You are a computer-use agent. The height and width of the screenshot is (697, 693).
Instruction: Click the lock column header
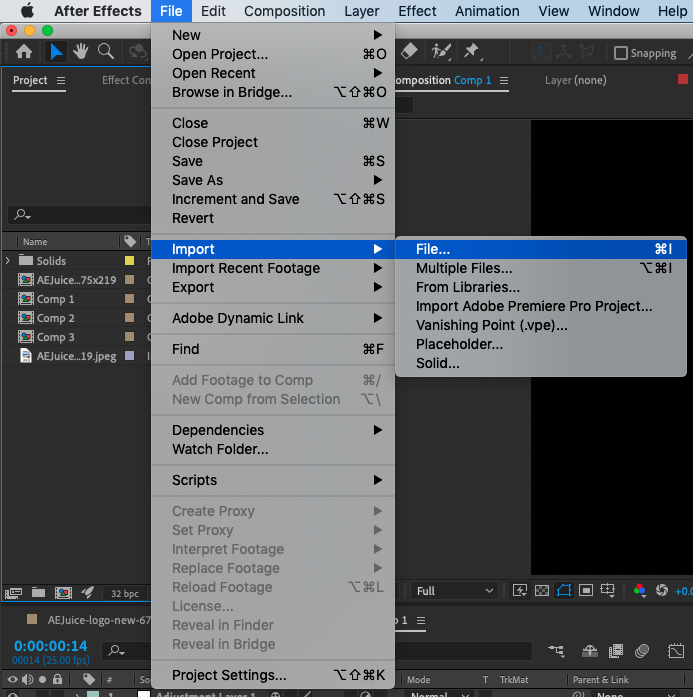[57, 679]
